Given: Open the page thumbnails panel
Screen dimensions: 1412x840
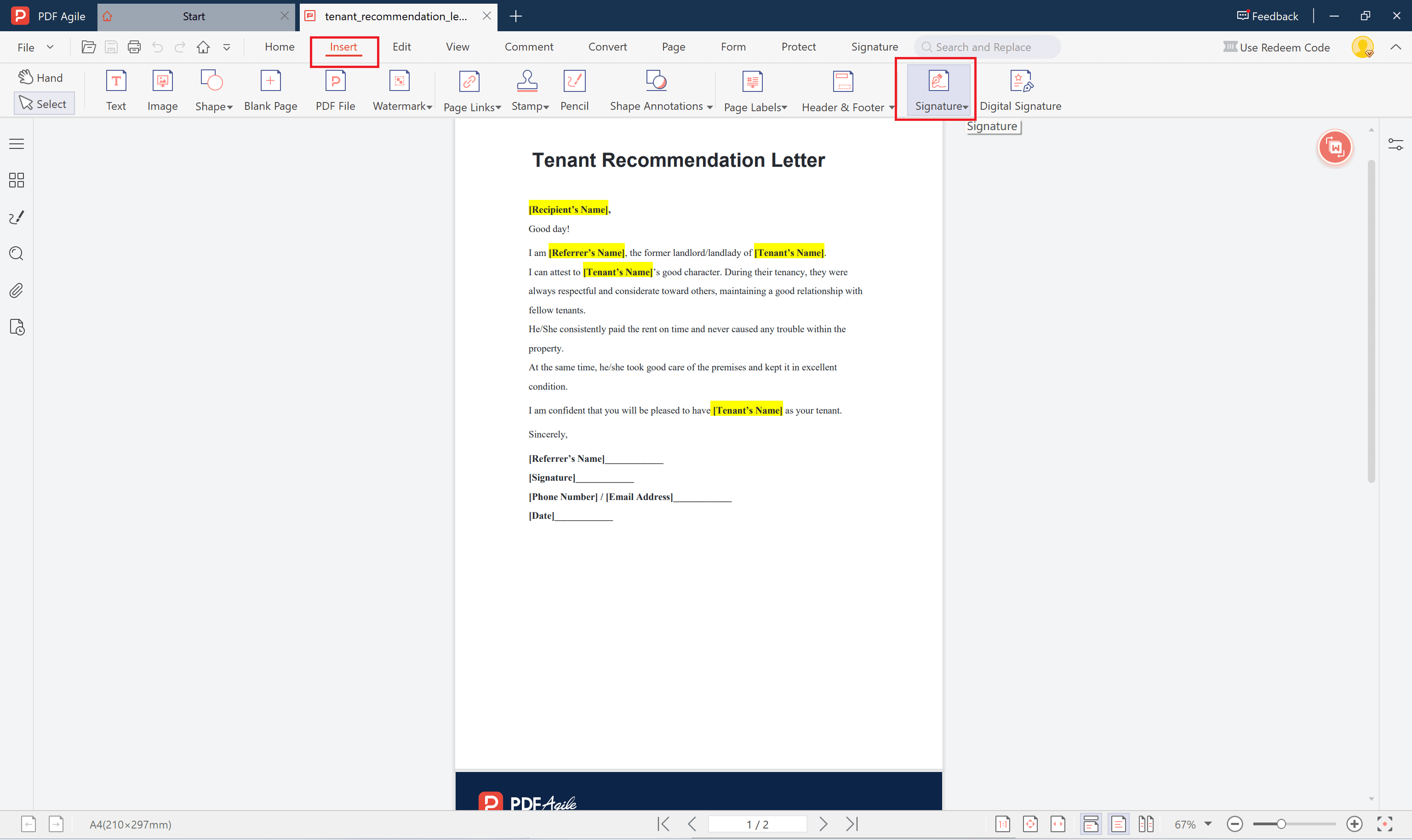Looking at the screenshot, I should coord(16,180).
